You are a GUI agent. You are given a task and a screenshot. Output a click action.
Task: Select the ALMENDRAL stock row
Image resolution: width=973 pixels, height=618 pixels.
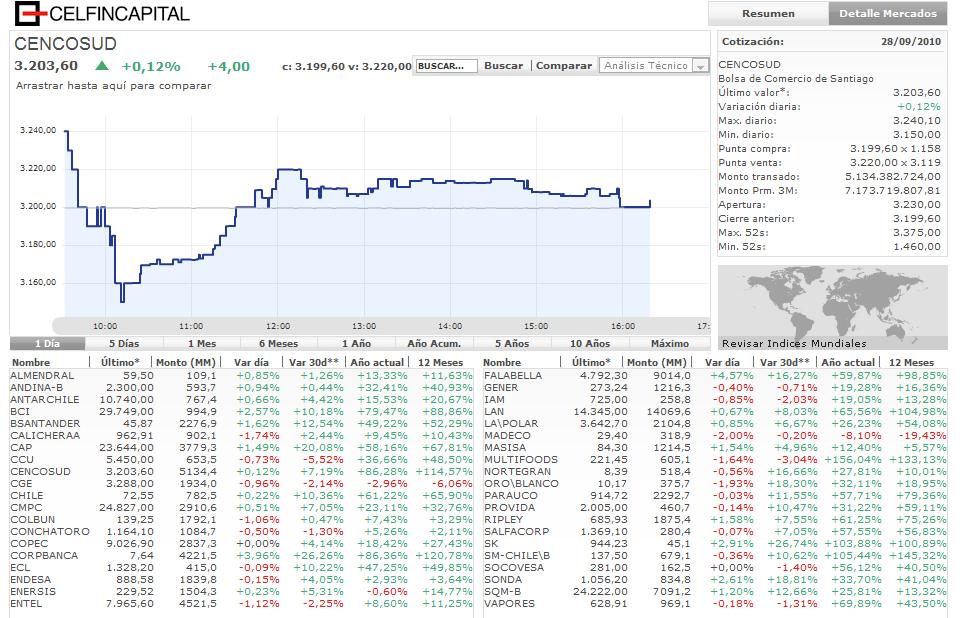(x=241, y=375)
